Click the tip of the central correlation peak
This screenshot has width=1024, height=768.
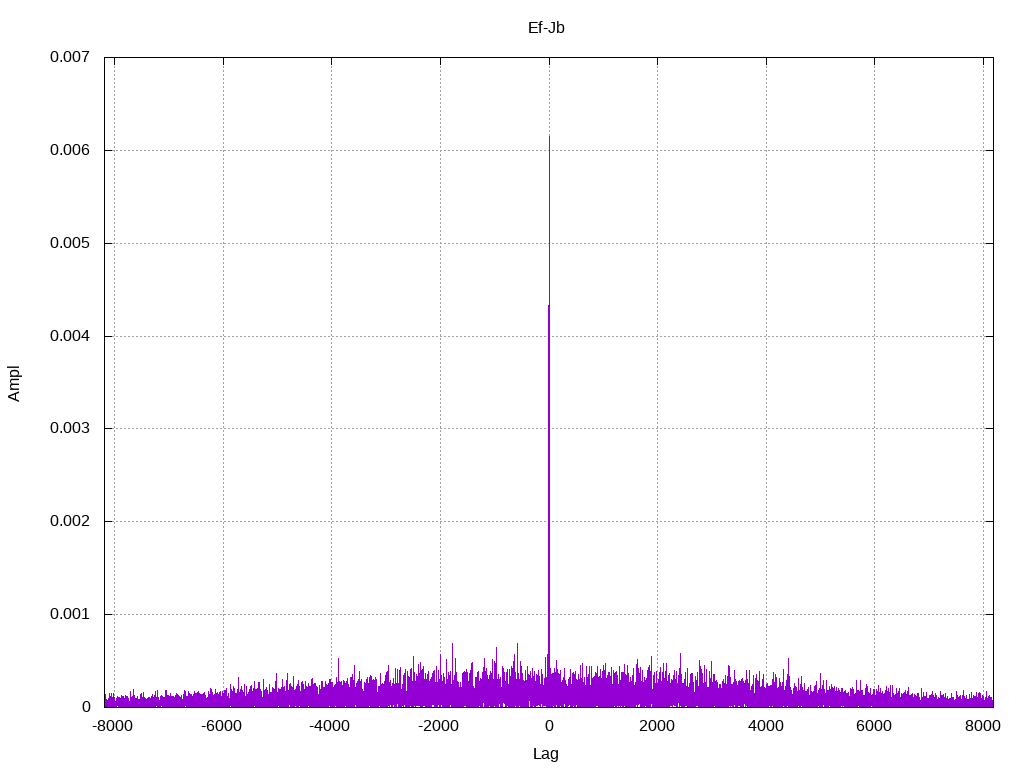tap(549, 136)
